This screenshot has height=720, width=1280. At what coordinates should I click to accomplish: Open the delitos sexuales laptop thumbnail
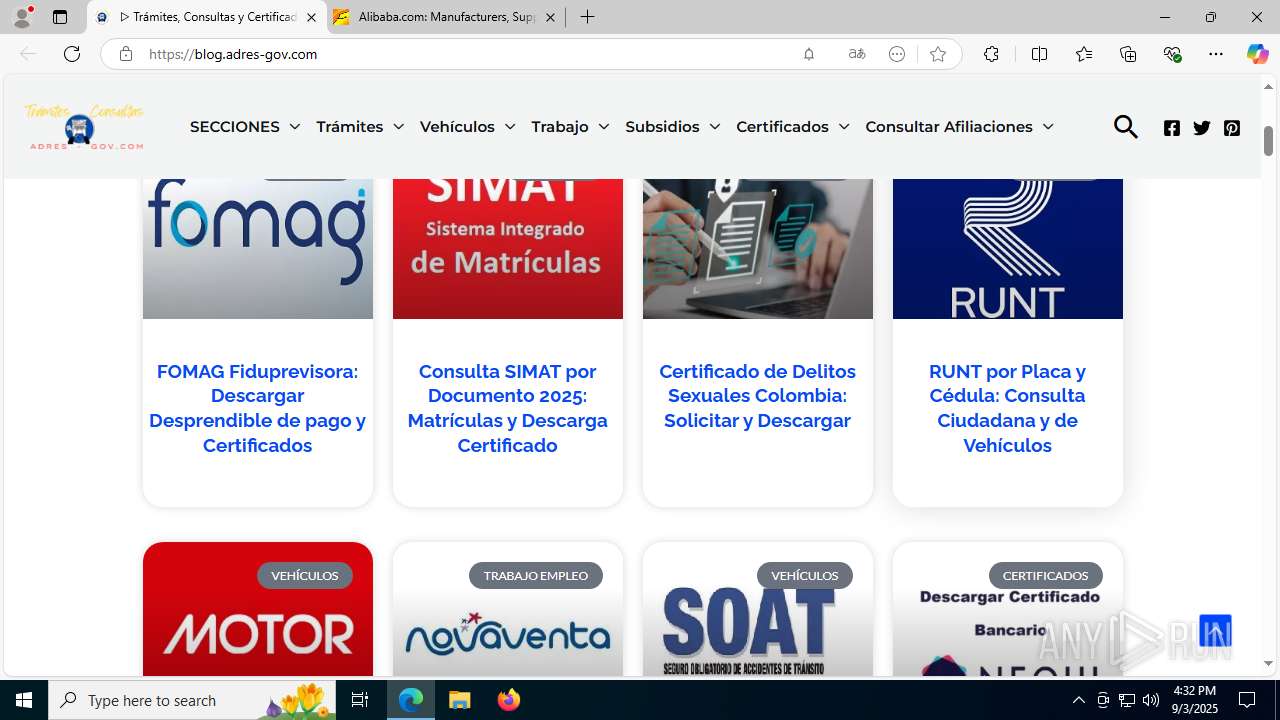tap(758, 249)
